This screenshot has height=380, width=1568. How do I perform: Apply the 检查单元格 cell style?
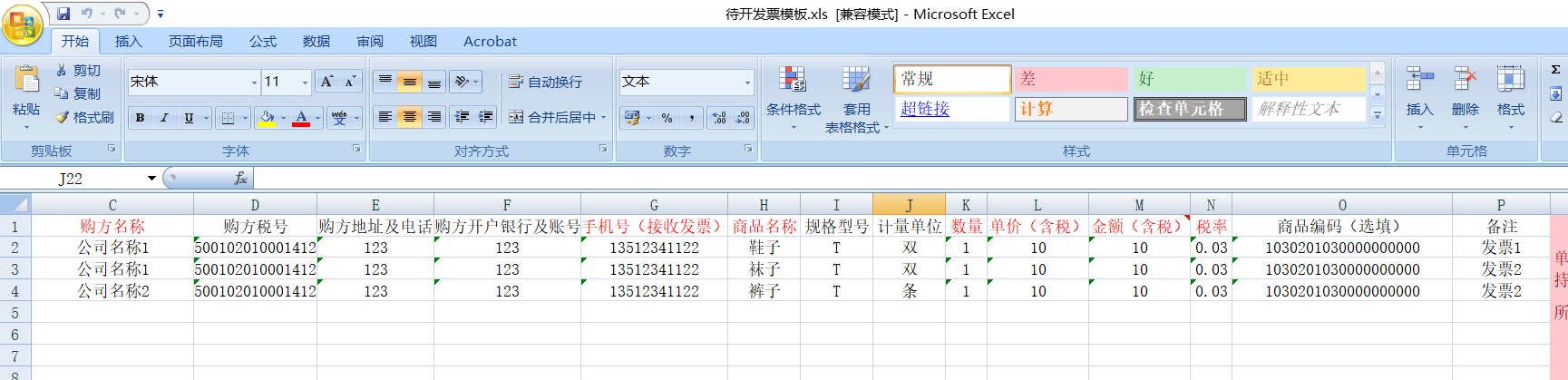pos(1189,109)
